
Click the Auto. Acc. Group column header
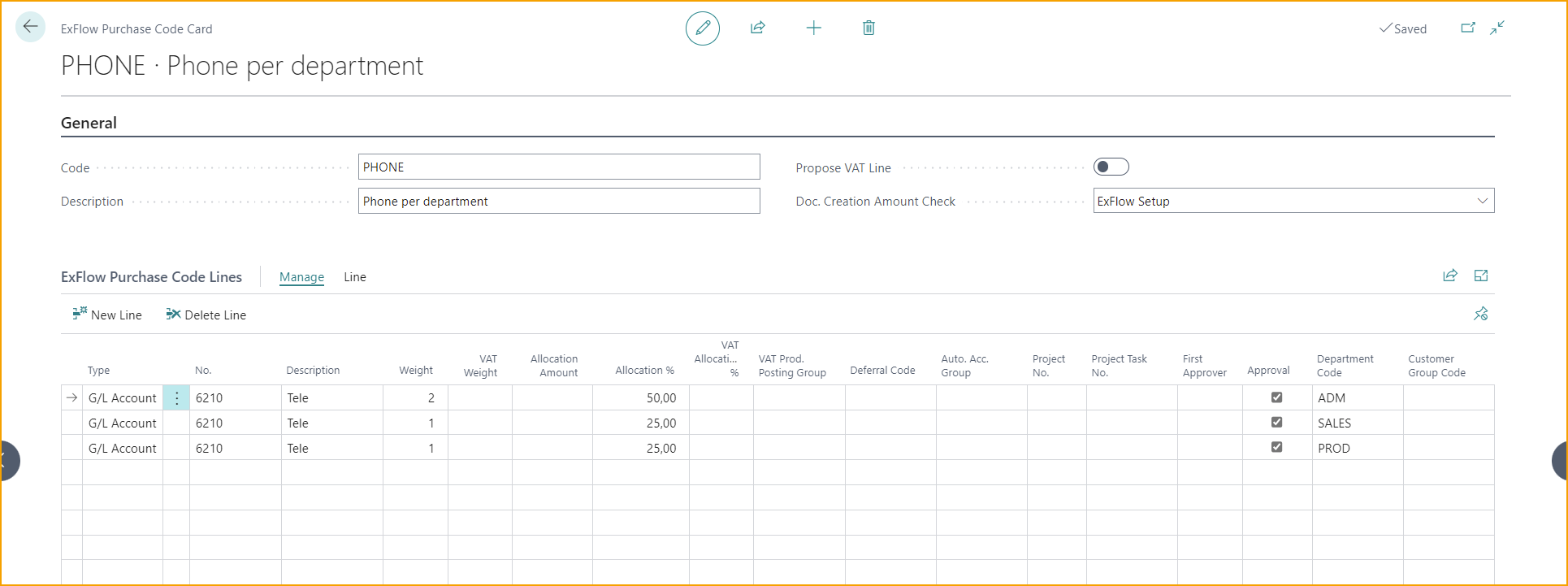(x=965, y=366)
